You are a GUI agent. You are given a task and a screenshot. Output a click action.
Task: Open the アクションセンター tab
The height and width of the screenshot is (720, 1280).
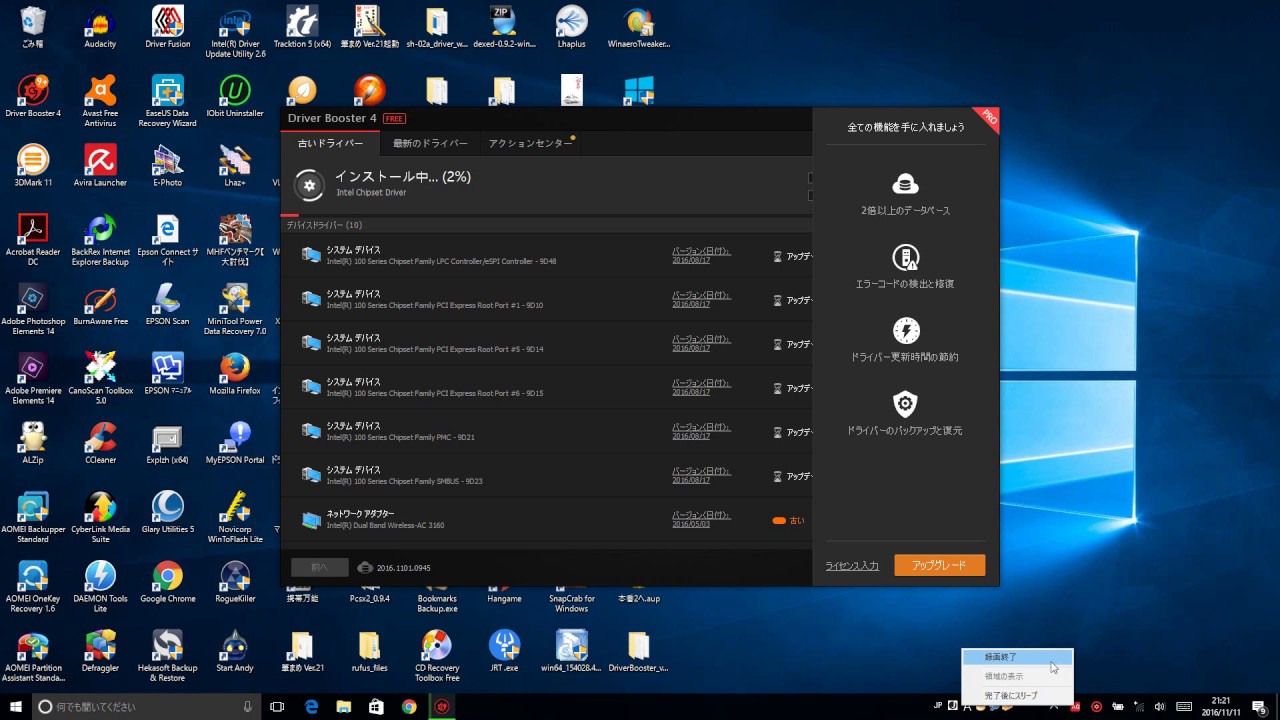click(x=530, y=143)
